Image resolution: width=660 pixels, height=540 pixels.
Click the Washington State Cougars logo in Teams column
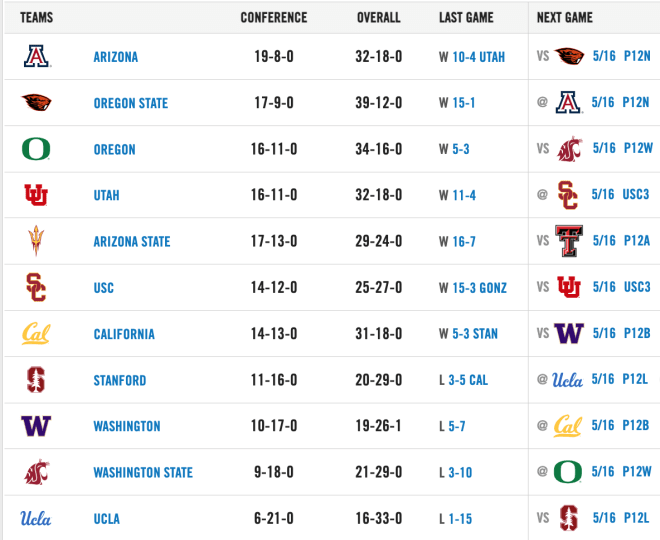coord(37,472)
